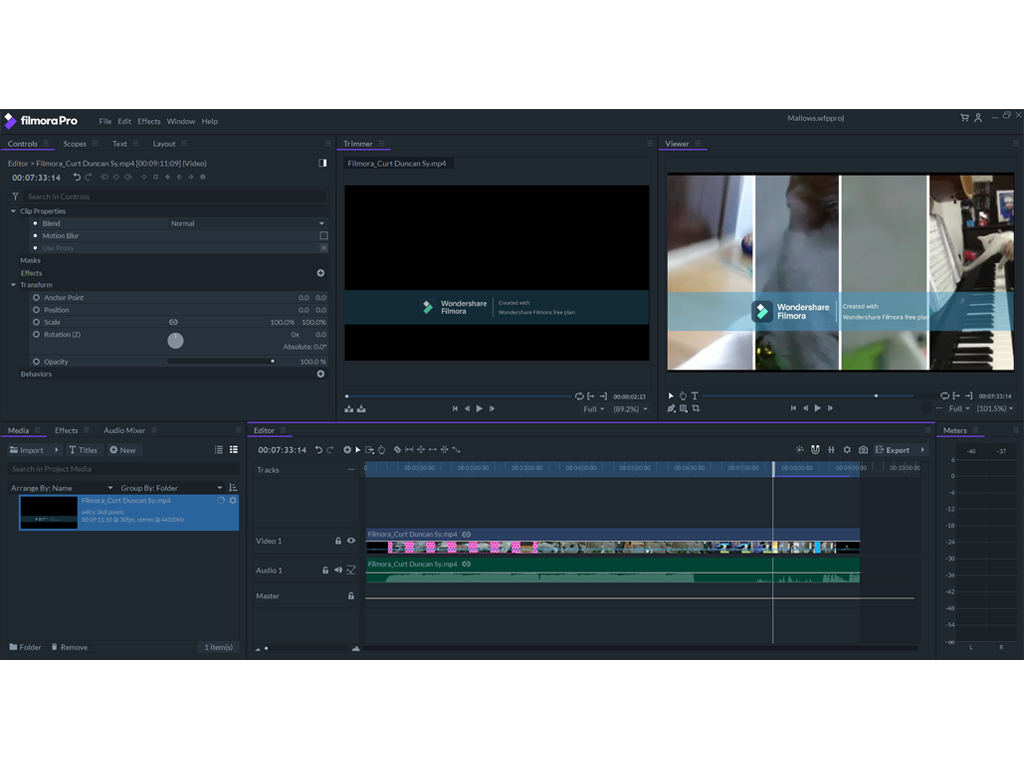Open Editor settings gear icon
The width and height of the screenshot is (1024, 768).
coord(847,449)
